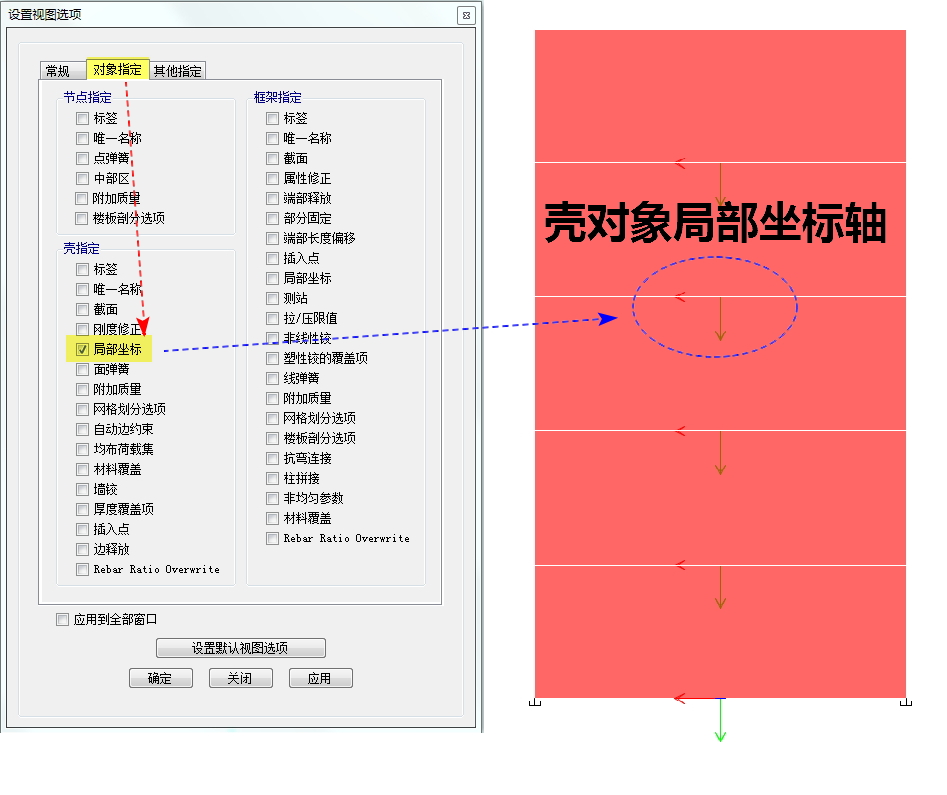Image resolution: width=947 pixels, height=795 pixels.
Task: Open the 其他指定 tab
Action: point(178,71)
